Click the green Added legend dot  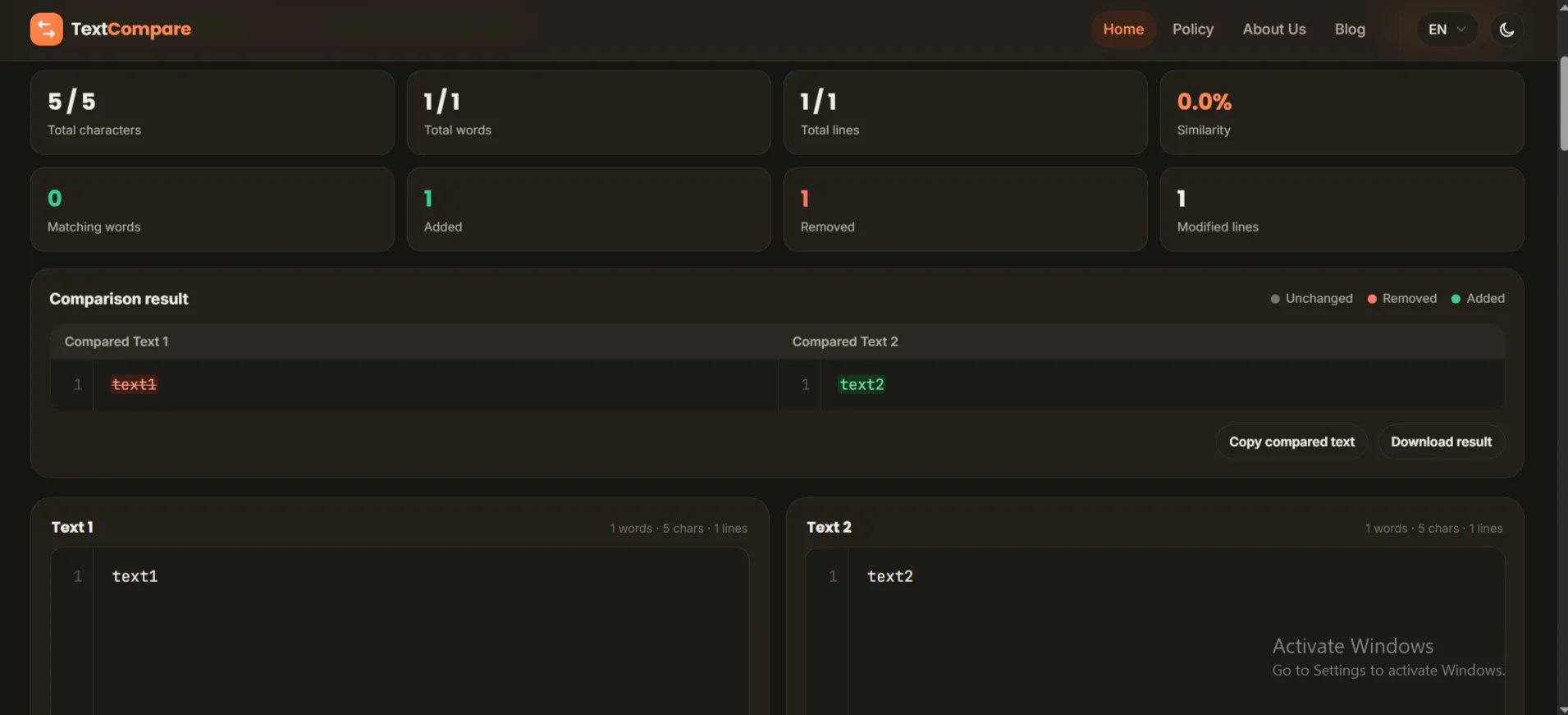[x=1456, y=299]
